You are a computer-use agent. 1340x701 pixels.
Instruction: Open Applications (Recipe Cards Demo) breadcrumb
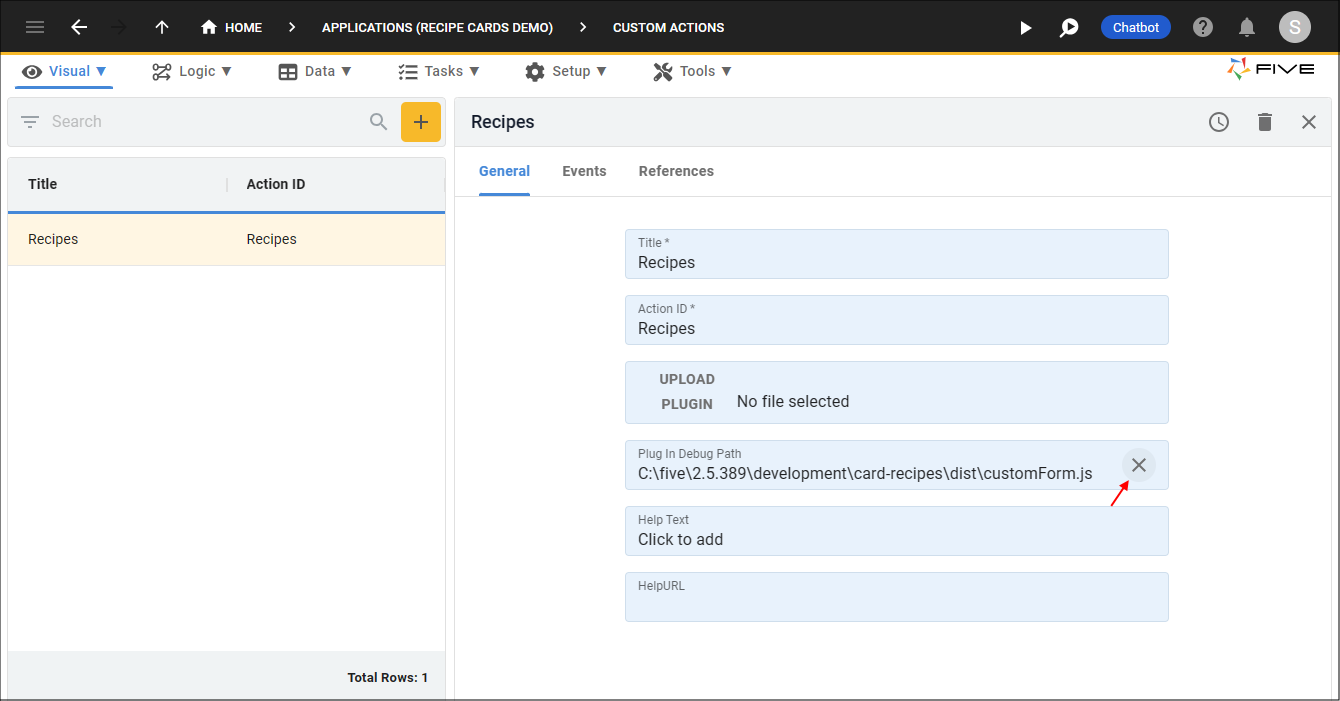click(437, 27)
